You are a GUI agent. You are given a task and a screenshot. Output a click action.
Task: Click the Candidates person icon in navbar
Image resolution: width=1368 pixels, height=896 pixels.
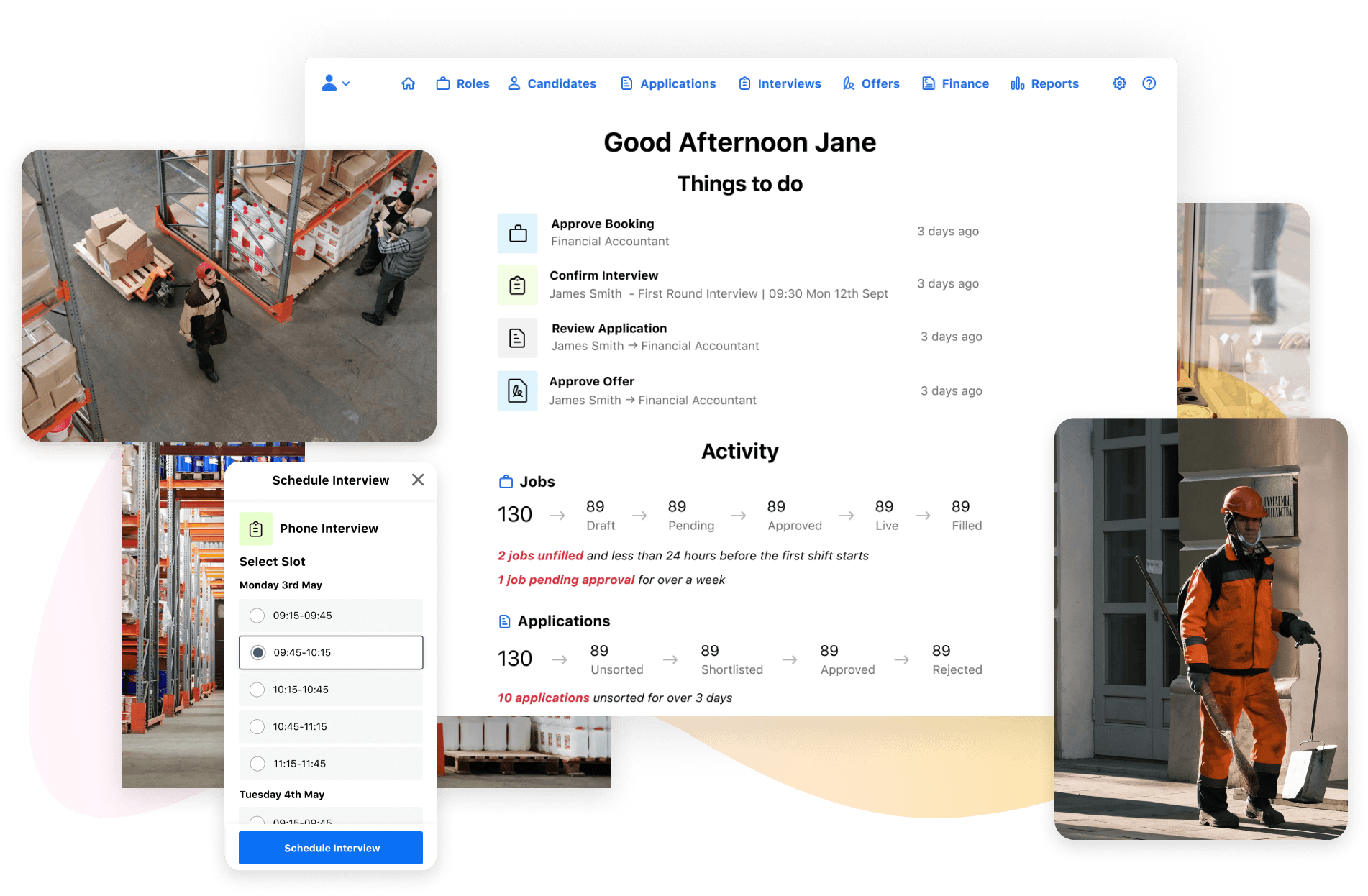514,83
